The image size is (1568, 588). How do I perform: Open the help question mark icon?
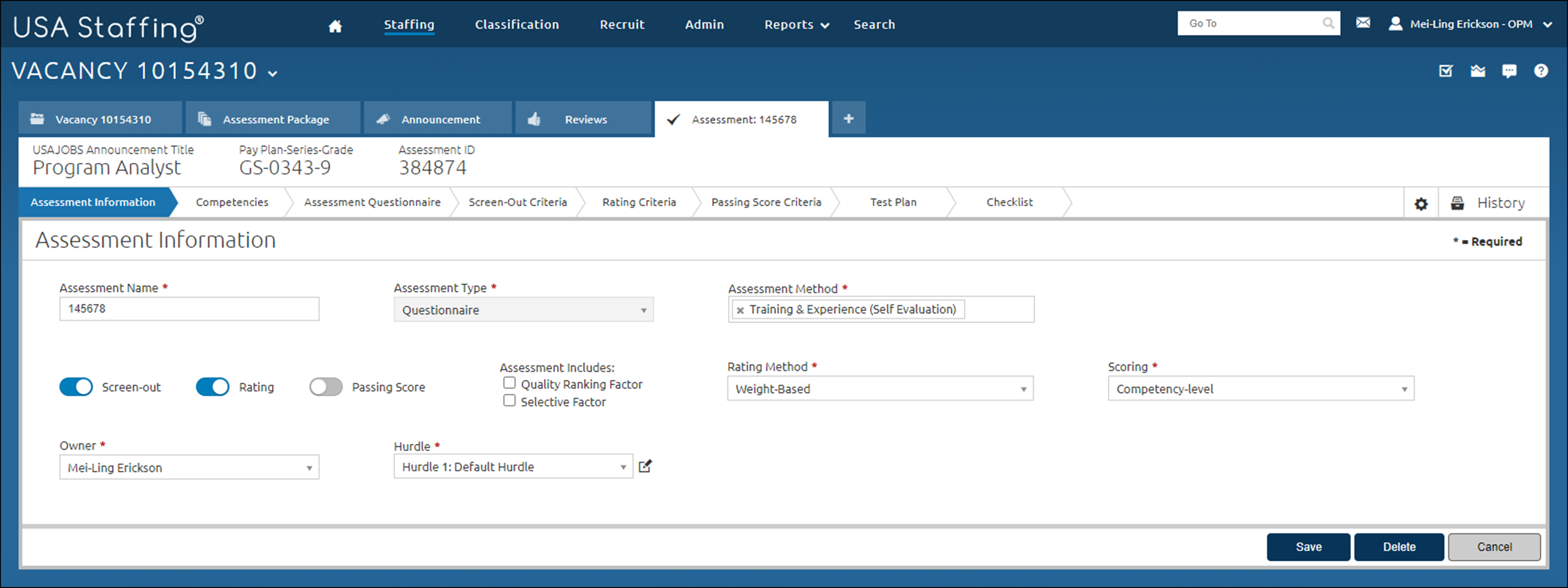click(x=1541, y=71)
